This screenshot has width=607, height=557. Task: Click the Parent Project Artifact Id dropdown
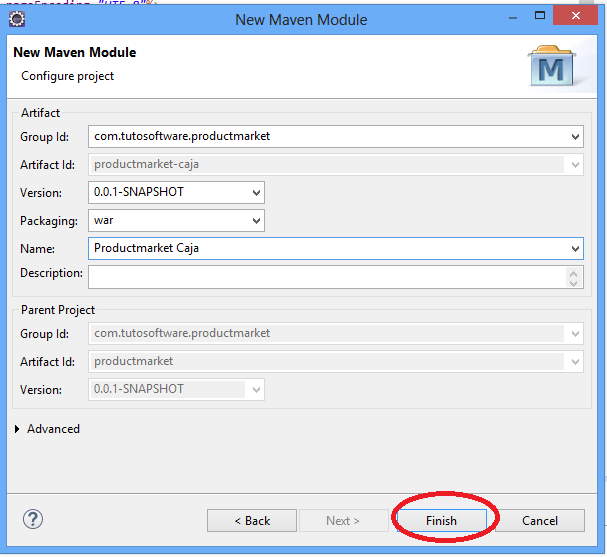pos(336,361)
